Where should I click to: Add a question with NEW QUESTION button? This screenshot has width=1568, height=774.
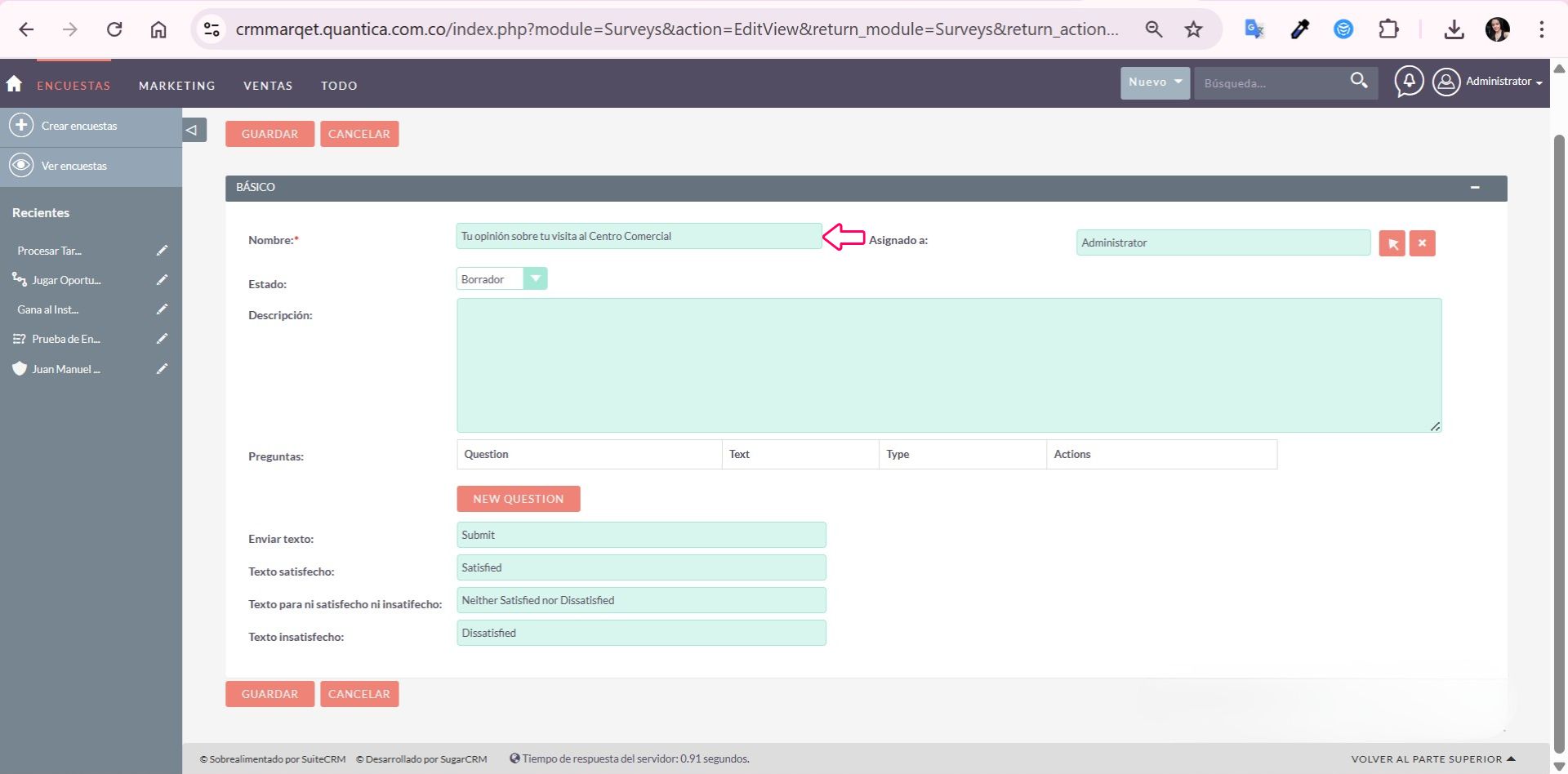pyautogui.click(x=518, y=499)
